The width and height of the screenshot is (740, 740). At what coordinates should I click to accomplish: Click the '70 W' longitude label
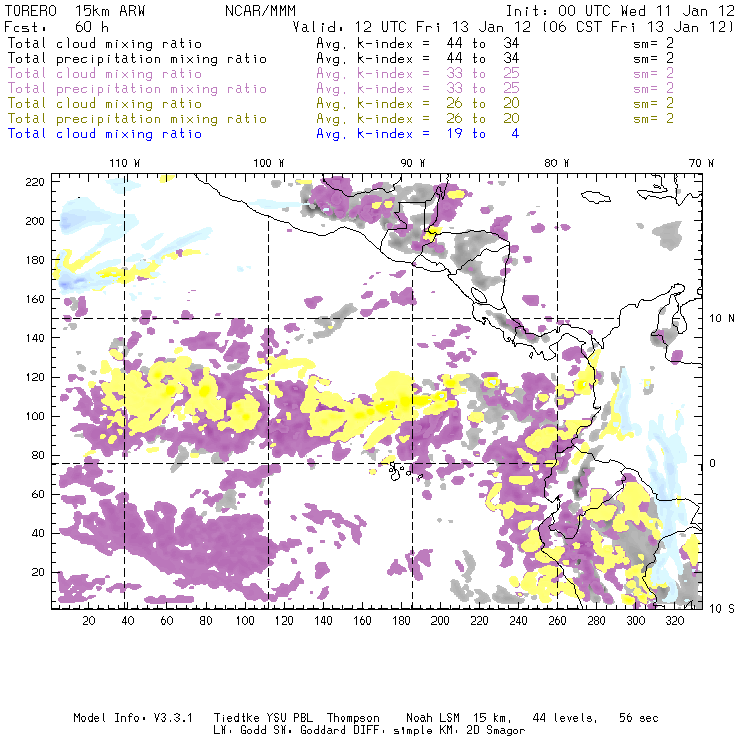point(701,163)
